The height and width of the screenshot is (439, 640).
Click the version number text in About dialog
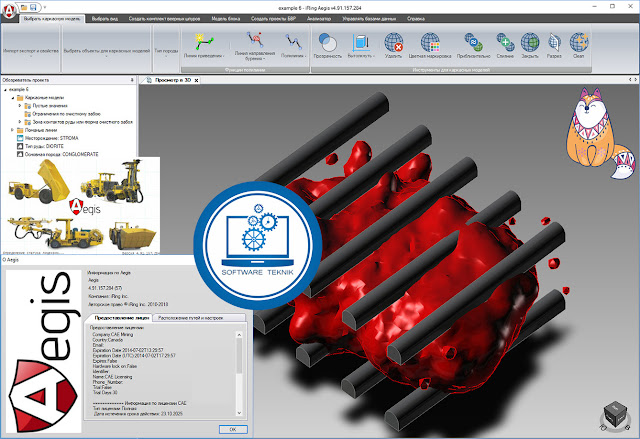pos(105,288)
